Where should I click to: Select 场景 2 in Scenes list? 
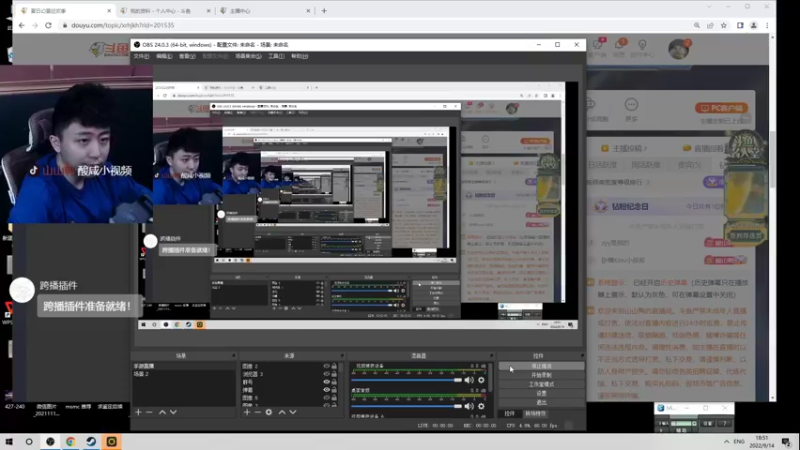[183, 374]
